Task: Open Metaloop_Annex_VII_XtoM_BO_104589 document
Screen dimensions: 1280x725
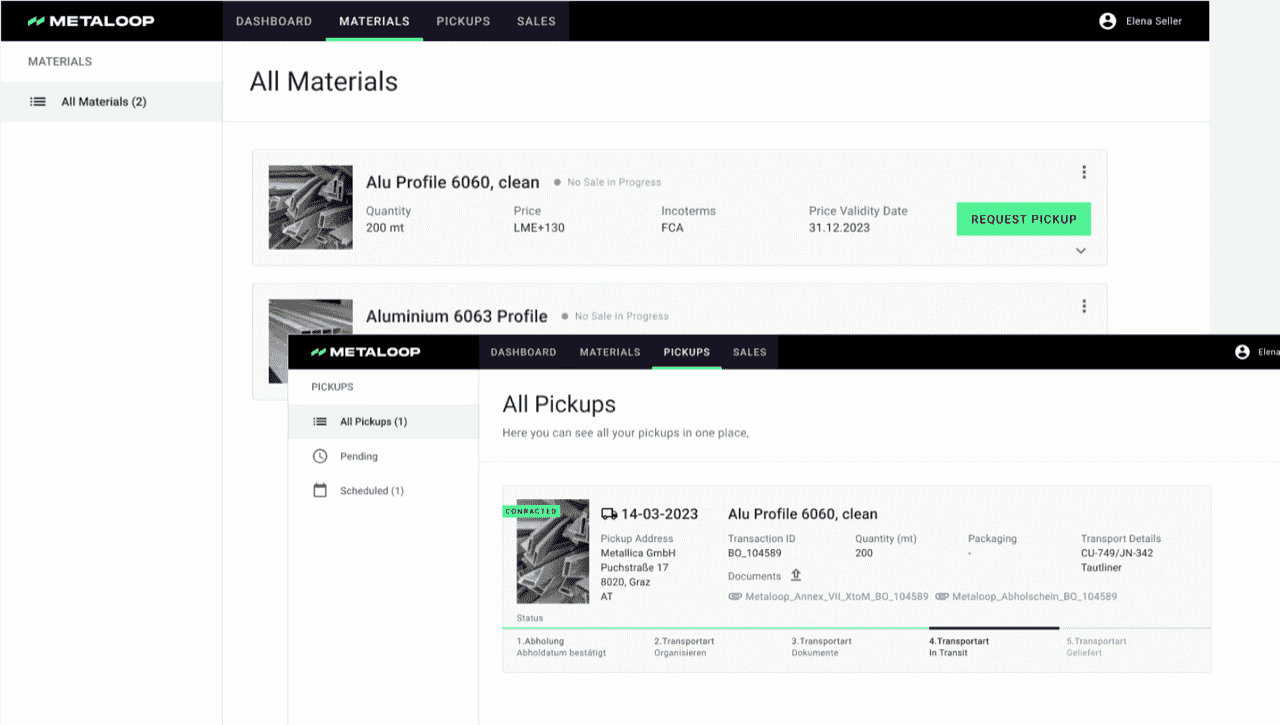Action: (x=837, y=596)
